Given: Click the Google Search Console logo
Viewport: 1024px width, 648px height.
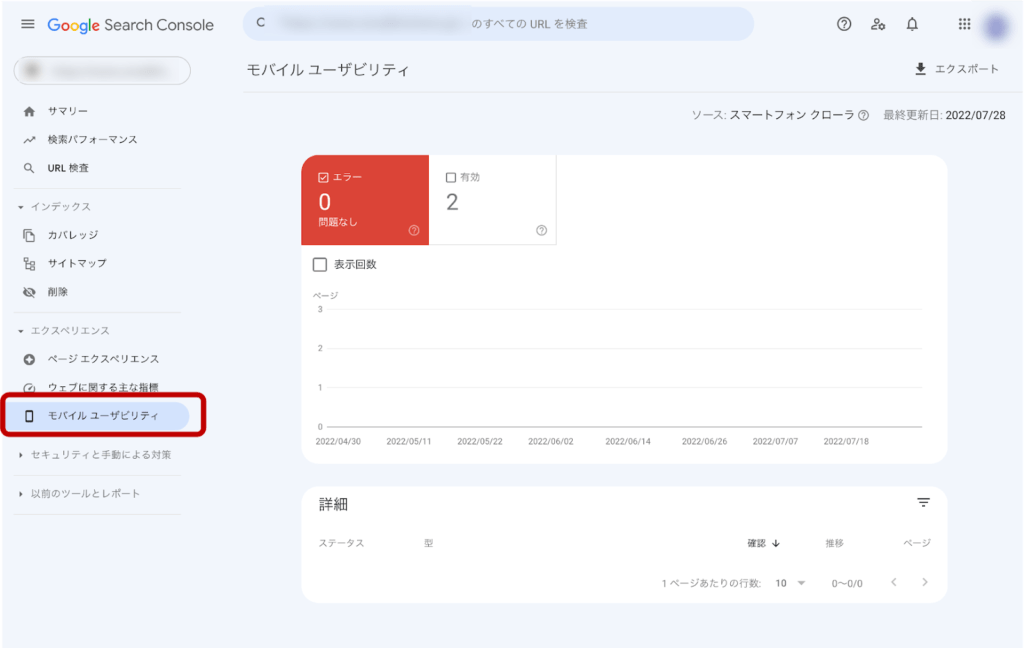Looking at the screenshot, I should tap(130, 25).
